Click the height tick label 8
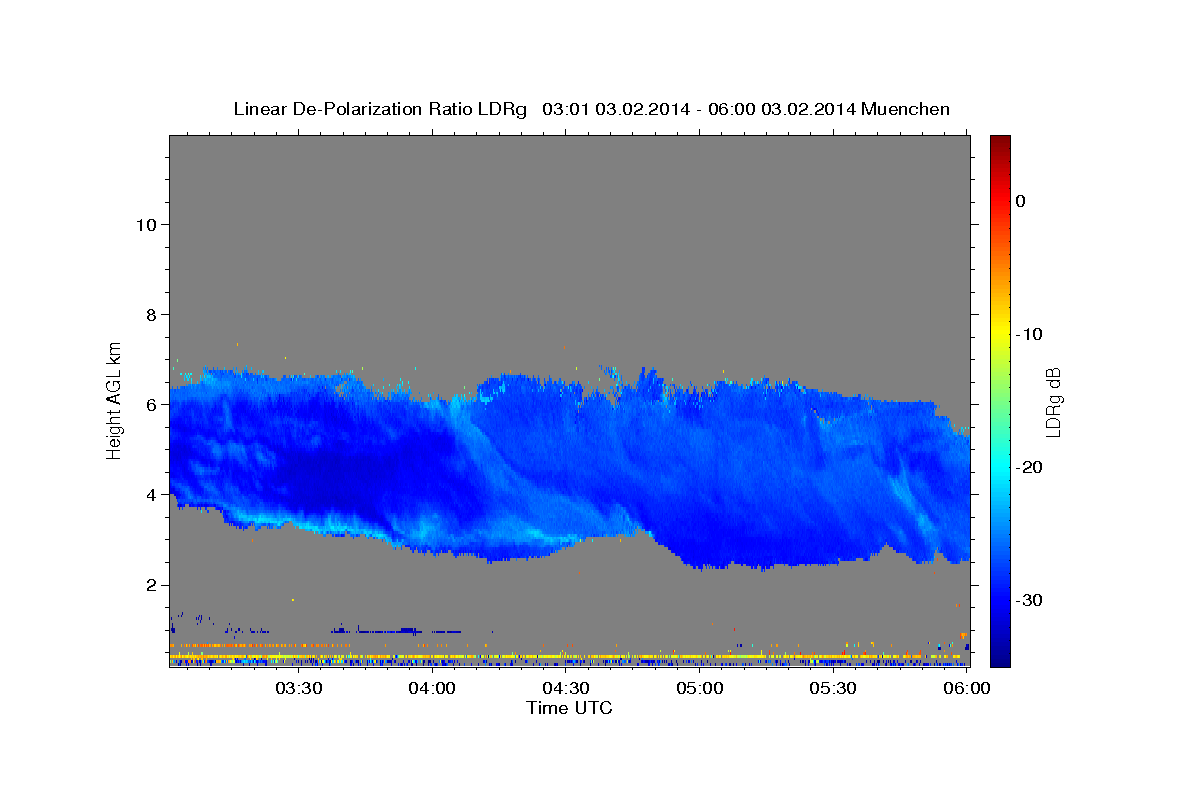1200x800 pixels. pos(152,314)
